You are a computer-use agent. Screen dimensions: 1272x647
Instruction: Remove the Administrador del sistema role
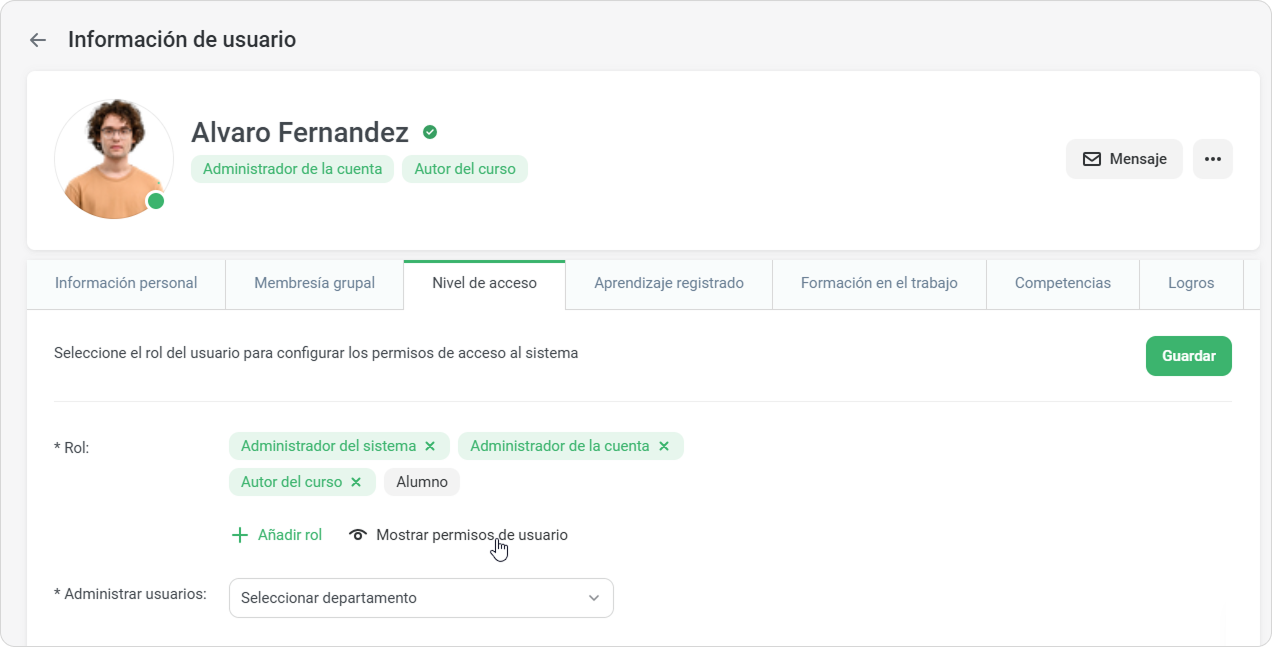click(430, 446)
